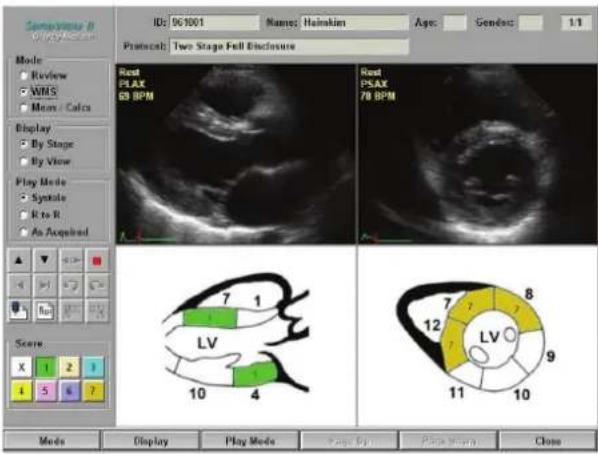Image resolution: width=598 pixels, height=454 pixels.
Task: Pick the white X score swatch
Action: (x=21, y=367)
